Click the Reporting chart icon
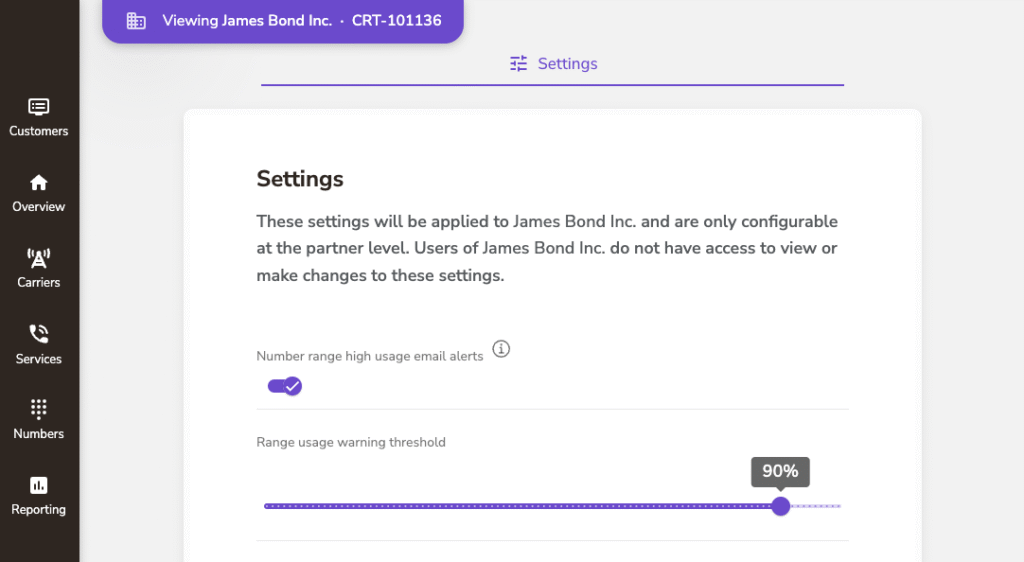This screenshot has width=1024, height=562. (39, 485)
